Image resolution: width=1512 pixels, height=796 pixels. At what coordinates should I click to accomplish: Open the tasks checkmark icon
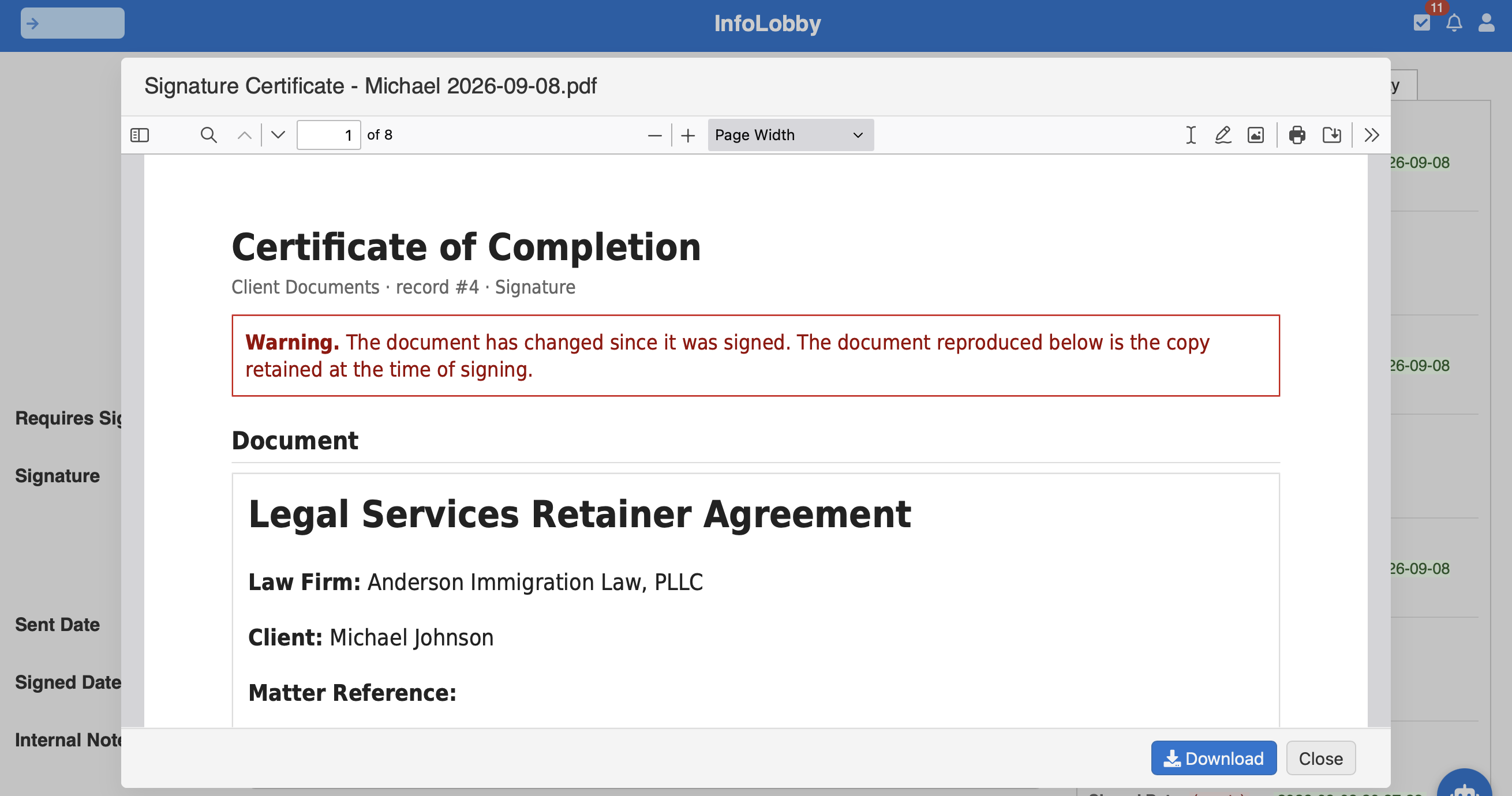point(1421,23)
